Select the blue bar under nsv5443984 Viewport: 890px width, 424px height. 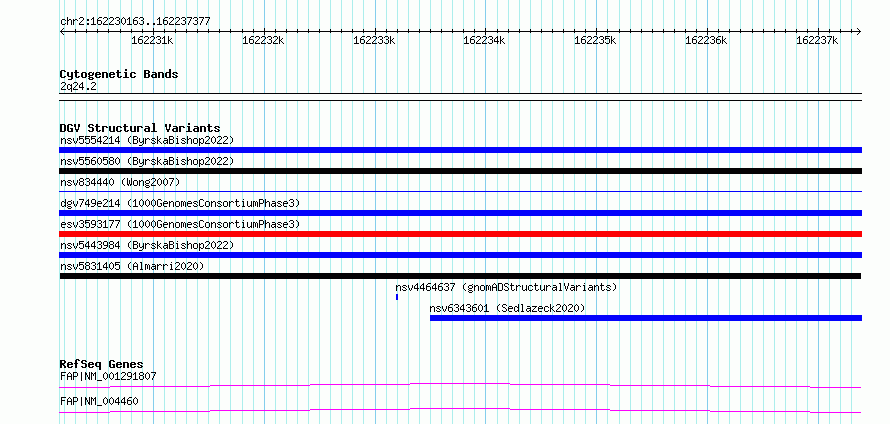(x=460, y=255)
